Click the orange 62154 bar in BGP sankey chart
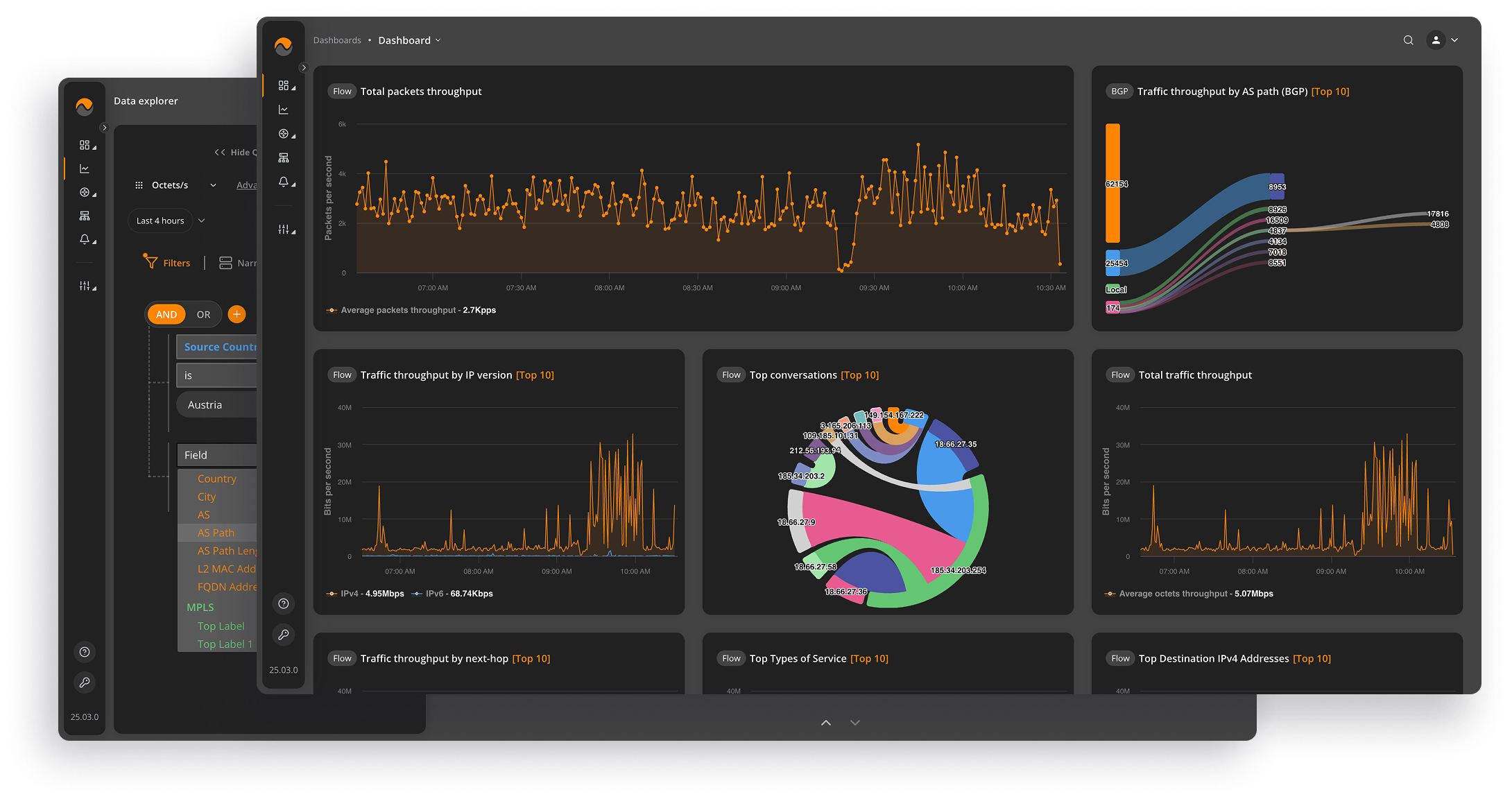 click(x=1113, y=183)
